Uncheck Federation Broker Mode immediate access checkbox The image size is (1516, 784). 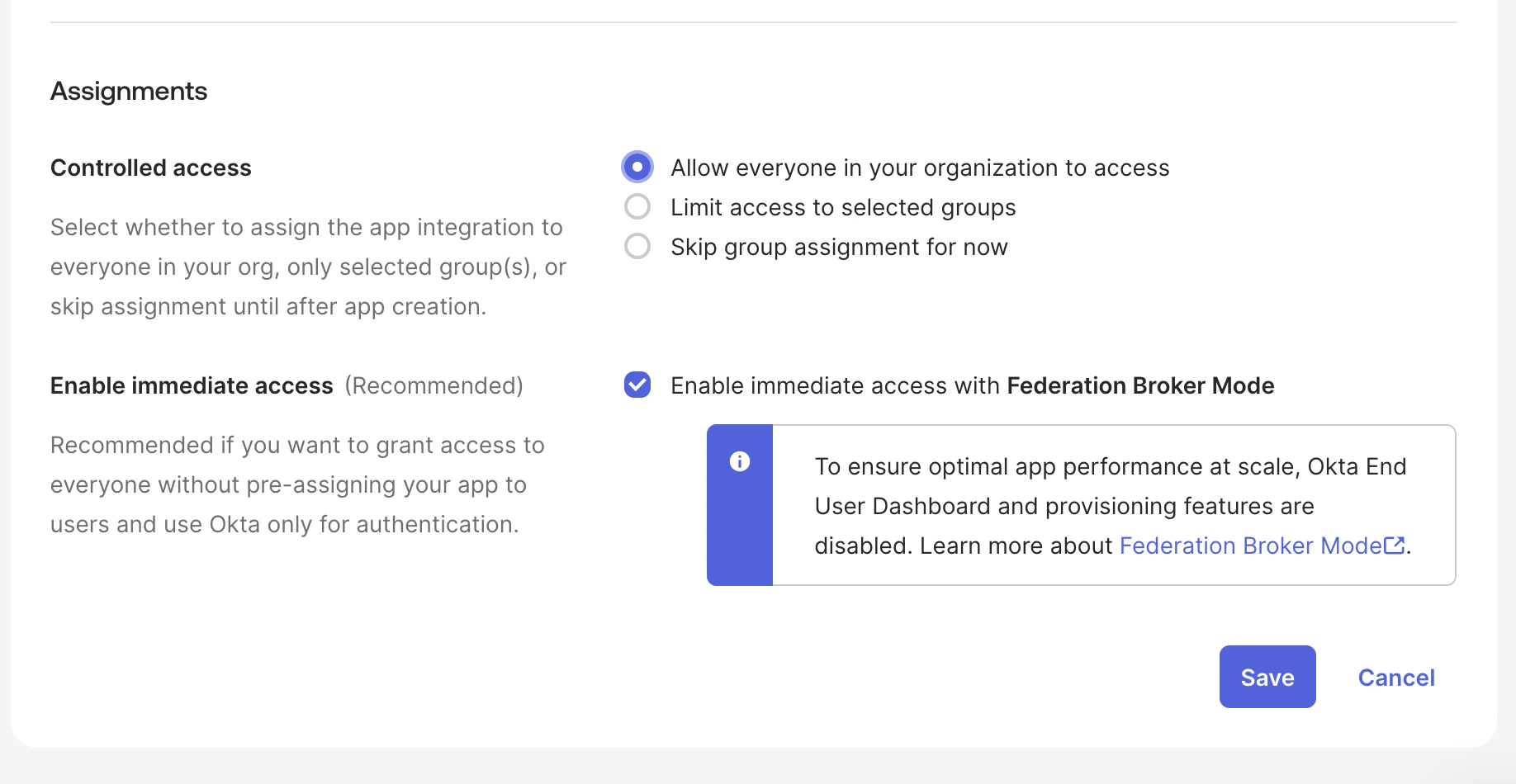(637, 385)
